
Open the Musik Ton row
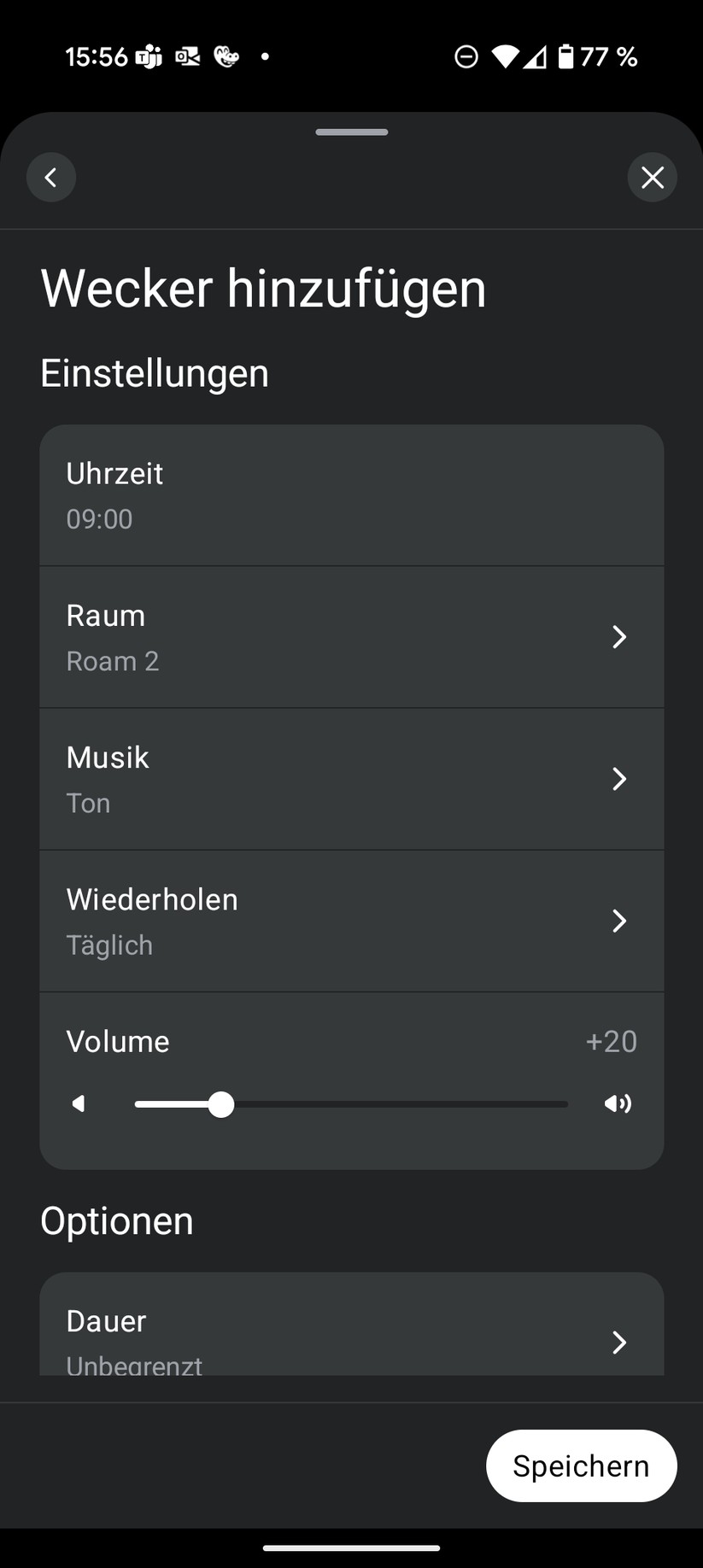click(352, 779)
